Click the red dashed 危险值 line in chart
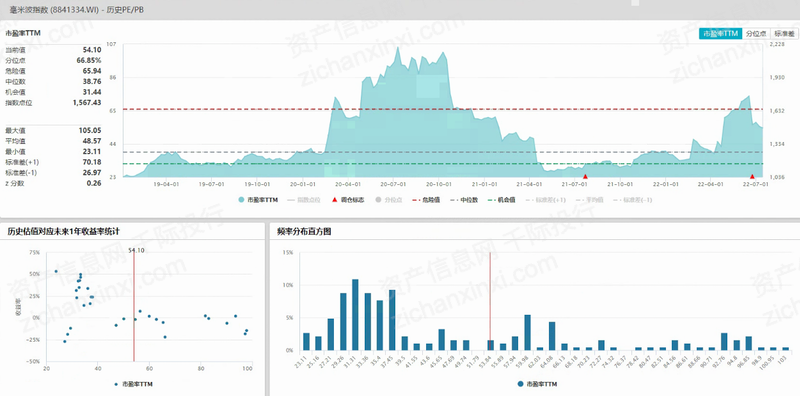The height and width of the screenshot is (396, 800). [443, 109]
